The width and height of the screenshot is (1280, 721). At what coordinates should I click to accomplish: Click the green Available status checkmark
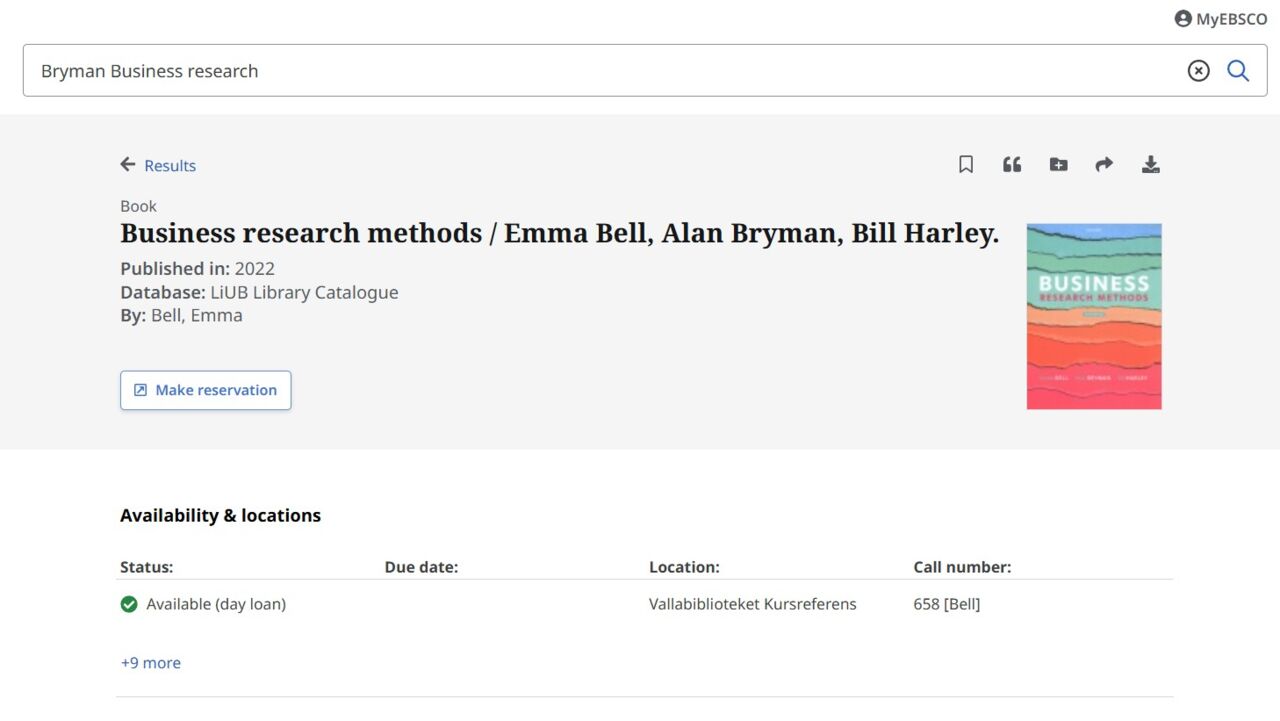click(x=129, y=604)
